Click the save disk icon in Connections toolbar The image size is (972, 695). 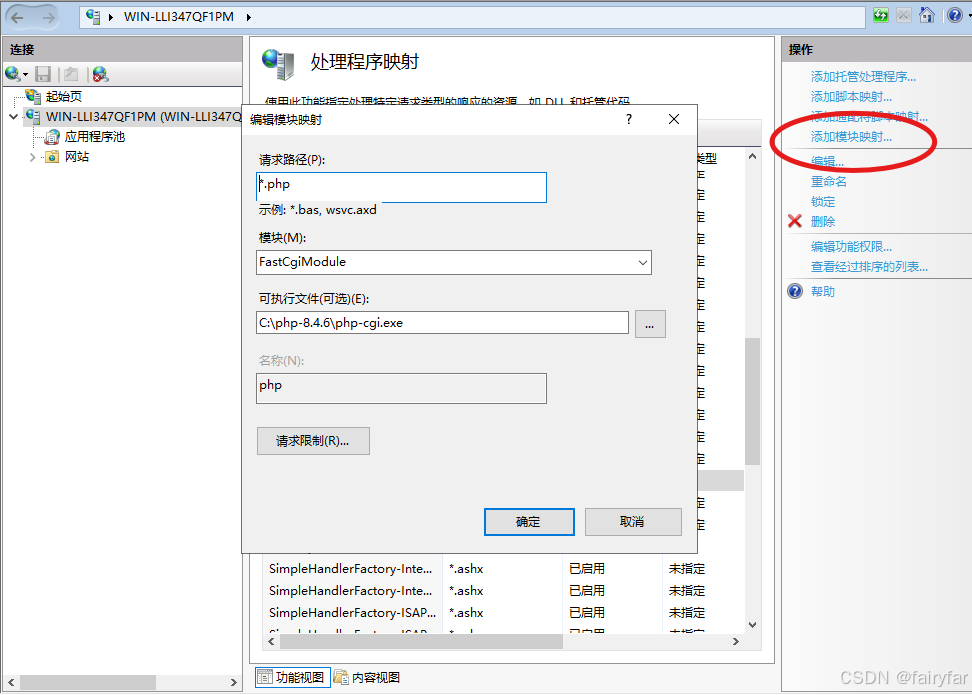[x=43, y=74]
